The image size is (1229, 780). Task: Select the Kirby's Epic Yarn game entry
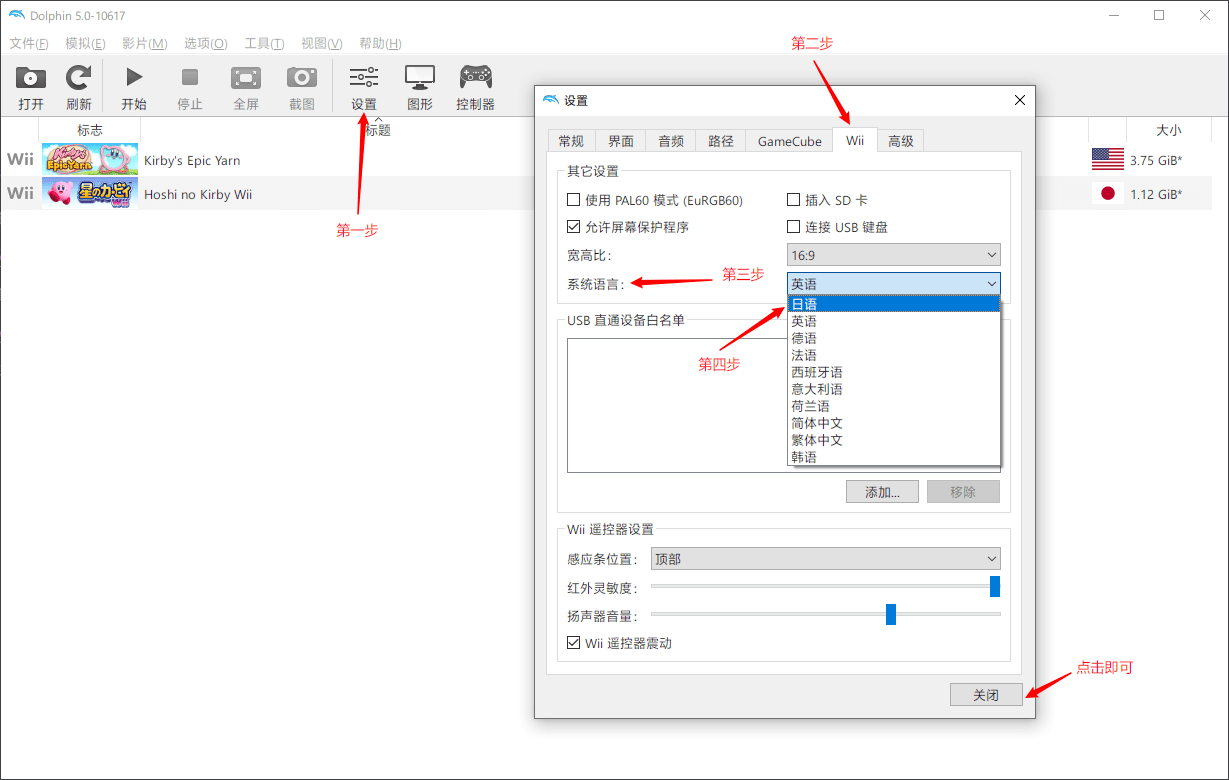tap(192, 160)
